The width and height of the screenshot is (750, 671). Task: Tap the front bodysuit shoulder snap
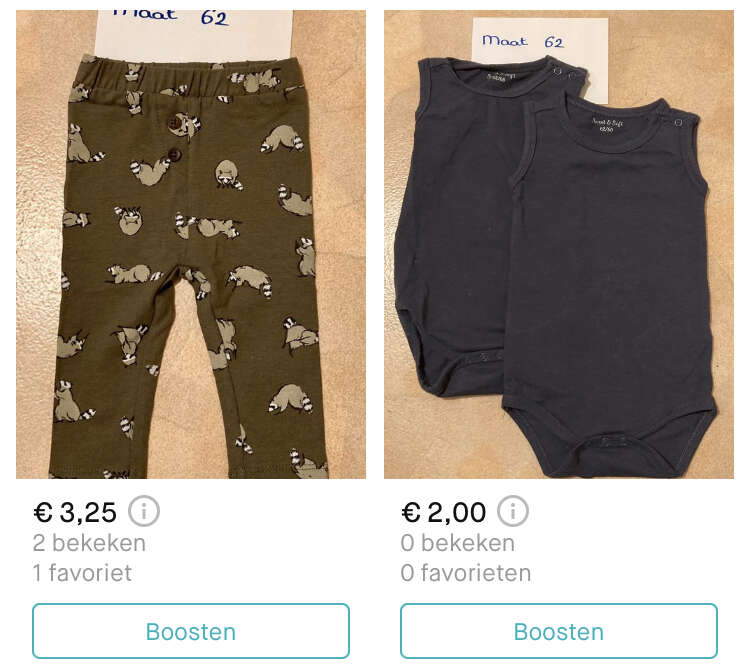(x=678, y=122)
